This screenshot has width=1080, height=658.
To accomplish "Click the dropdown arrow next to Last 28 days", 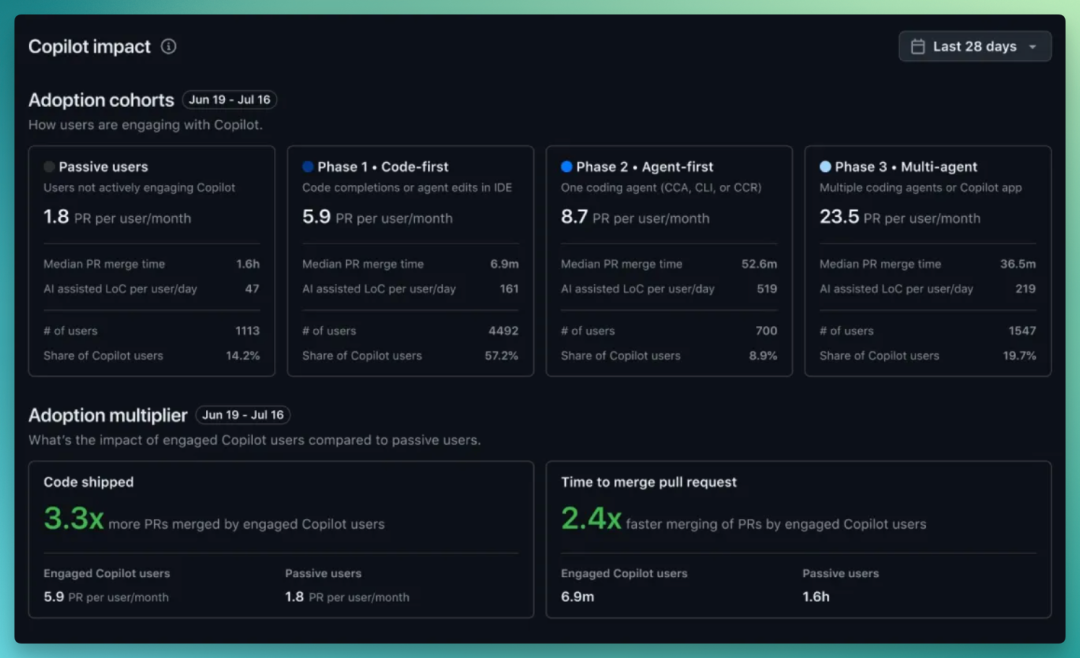I will [1032, 47].
